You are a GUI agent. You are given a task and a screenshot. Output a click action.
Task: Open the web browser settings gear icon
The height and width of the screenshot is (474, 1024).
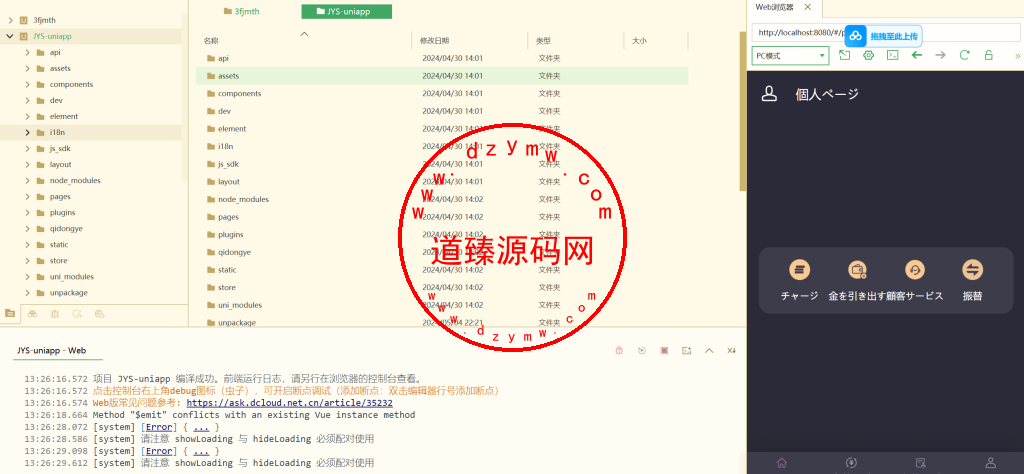pos(869,55)
